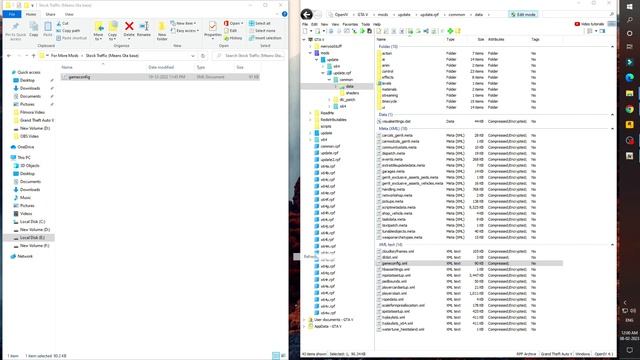
Task: Click Windows Start button on taskbar
Action: [629, 7]
